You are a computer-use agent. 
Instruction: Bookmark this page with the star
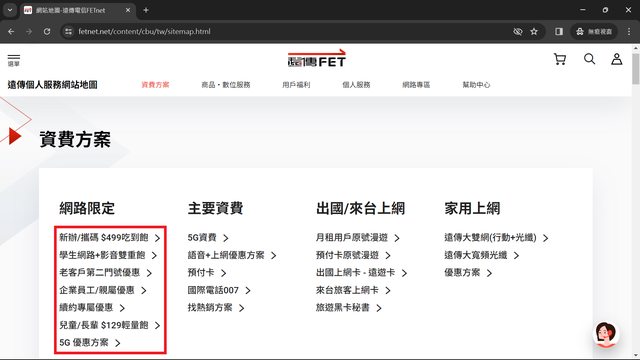[534, 31]
